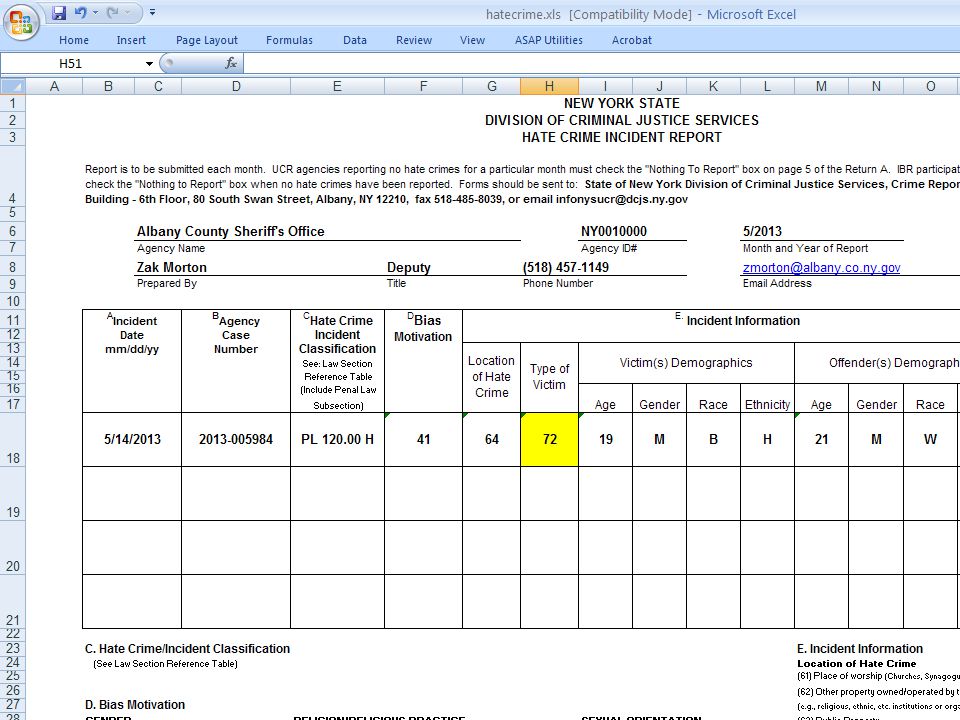Select the Bias Motivation cell 41

(423, 440)
